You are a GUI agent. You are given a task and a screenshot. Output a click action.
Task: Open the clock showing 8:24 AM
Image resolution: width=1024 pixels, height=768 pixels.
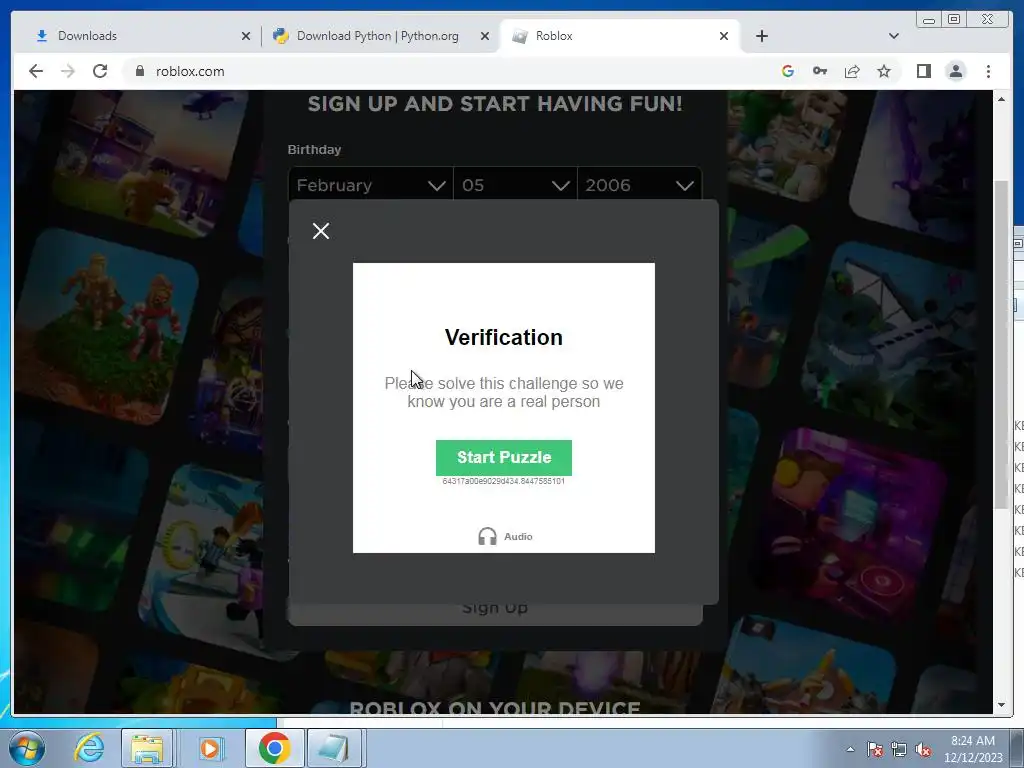(x=972, y=749)
